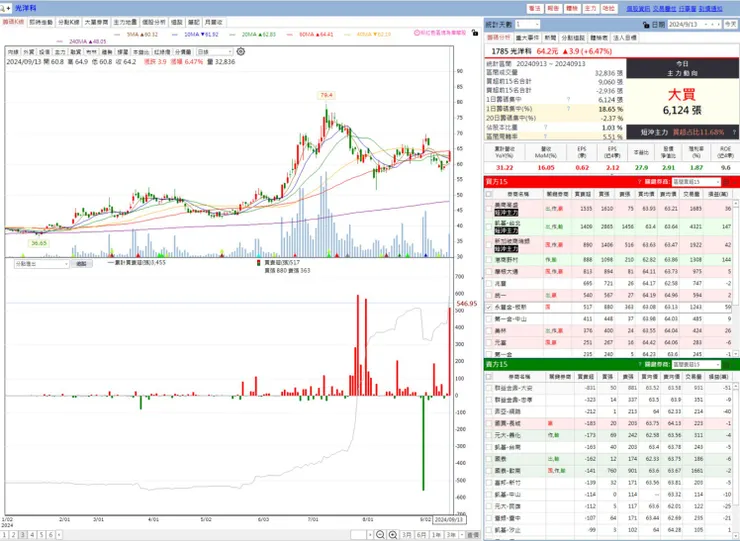Zoom out the chart with the minus magnifier
Image resolution: width=740 pixels, height=541 pixels.
tap(380, 535)
